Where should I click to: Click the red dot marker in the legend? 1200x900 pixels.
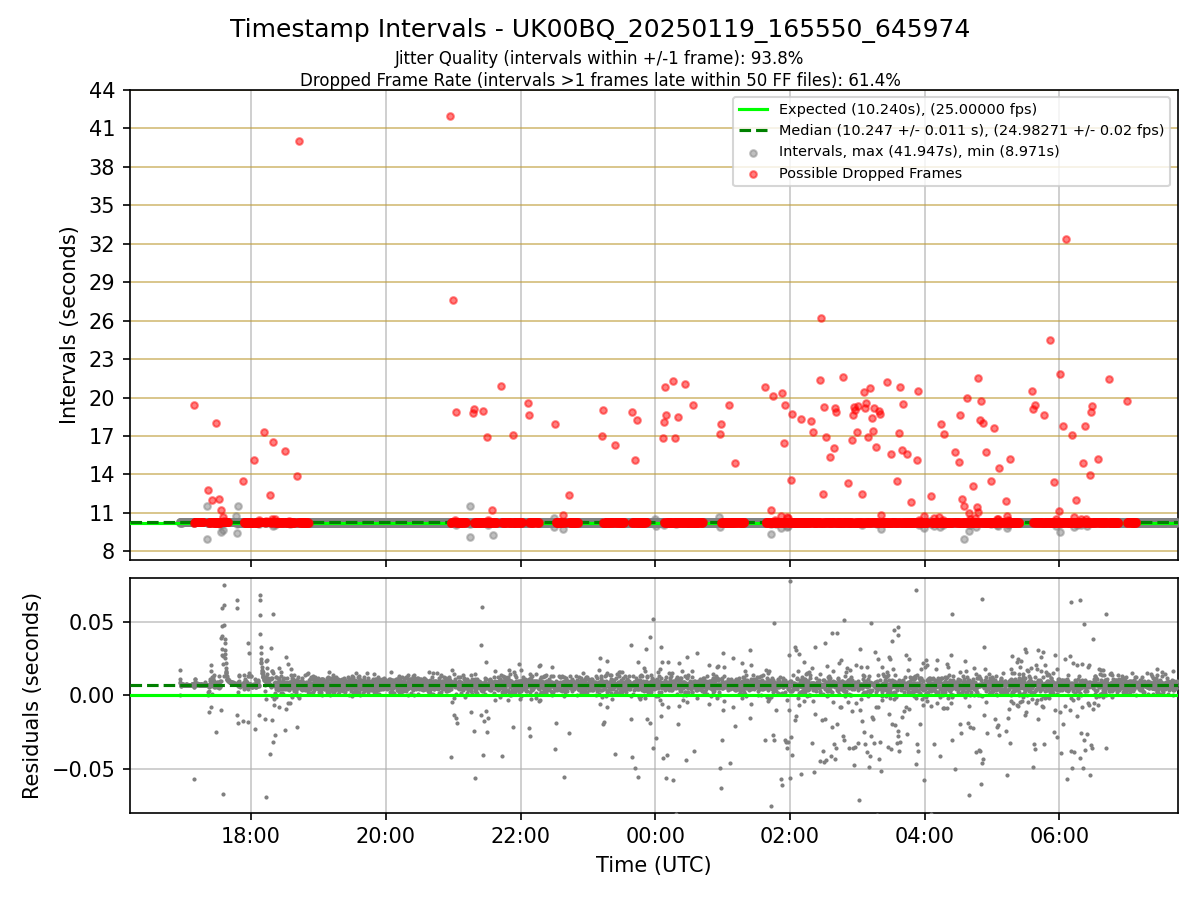(x=754, y=174)
